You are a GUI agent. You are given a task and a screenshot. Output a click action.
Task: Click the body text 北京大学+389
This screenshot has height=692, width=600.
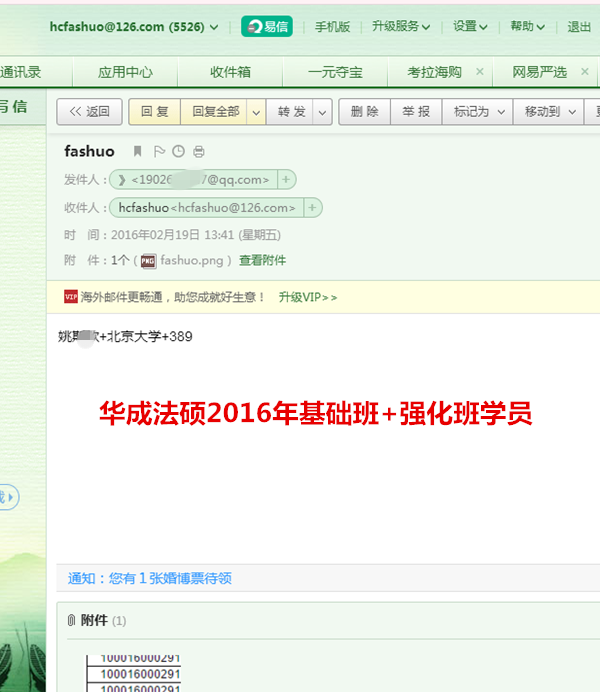click(x=150, y=336)
